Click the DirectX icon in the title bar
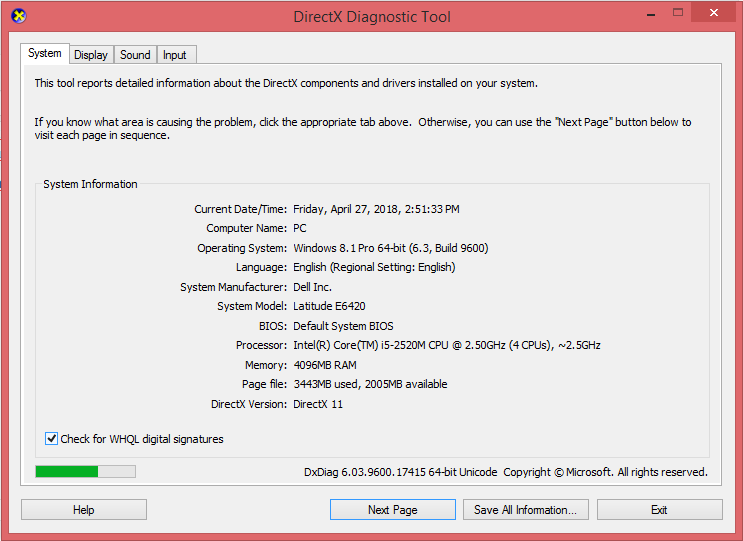This screenshot has height=541, width=743. 17,16
